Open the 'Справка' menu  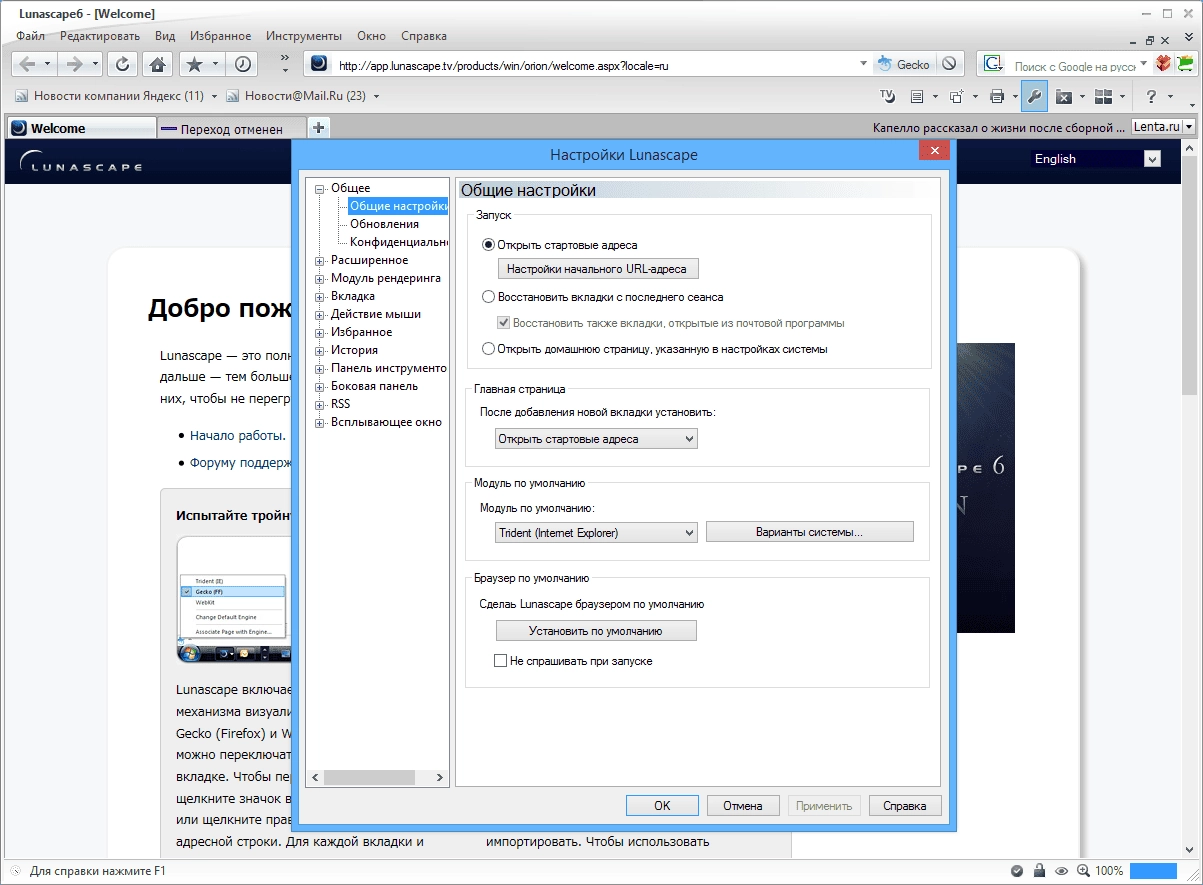[424, 35]
